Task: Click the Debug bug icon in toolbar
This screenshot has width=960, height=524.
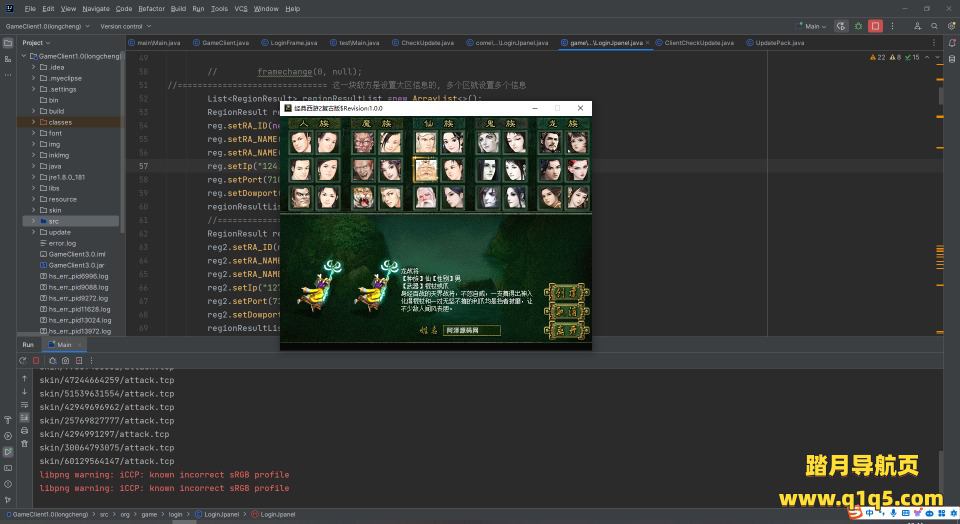Action: (x=858, y=26)
